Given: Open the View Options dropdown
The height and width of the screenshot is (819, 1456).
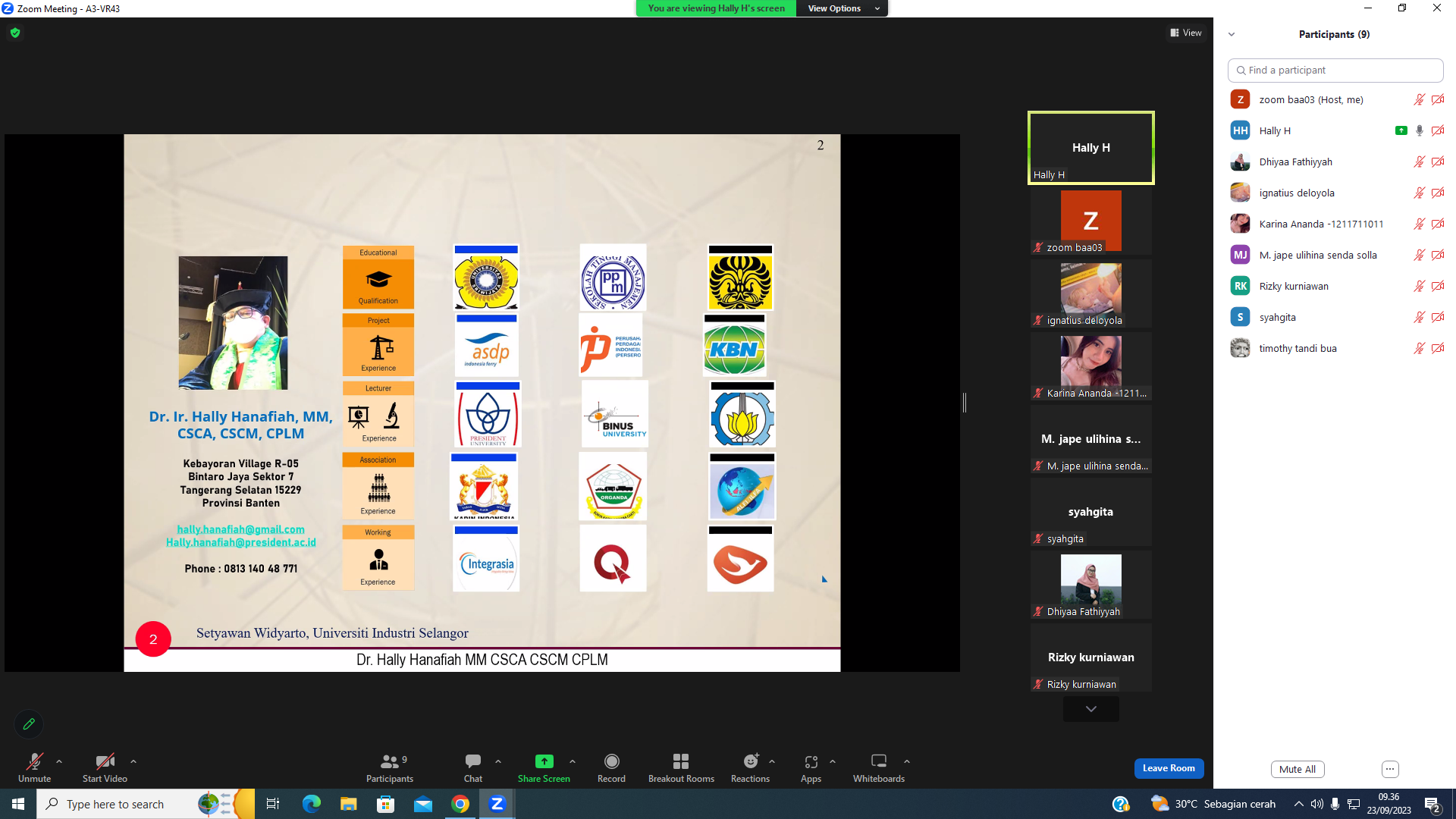Looking at the screenshot, I should coord(842,8).
